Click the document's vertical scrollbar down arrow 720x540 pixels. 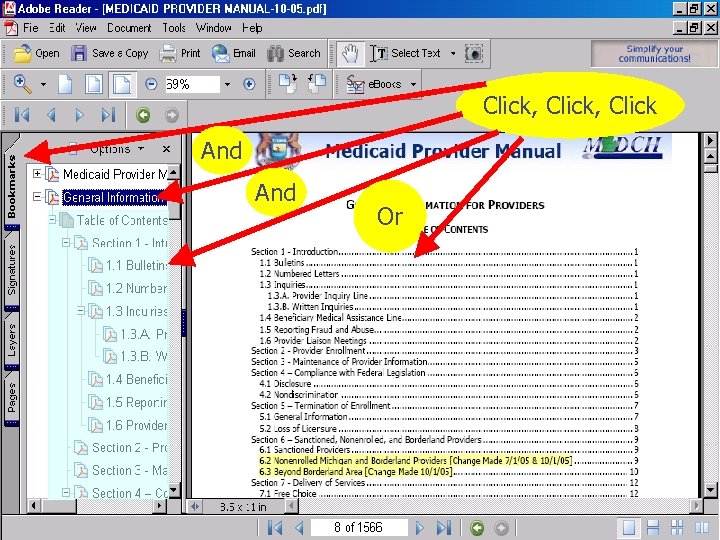(710, 489)
